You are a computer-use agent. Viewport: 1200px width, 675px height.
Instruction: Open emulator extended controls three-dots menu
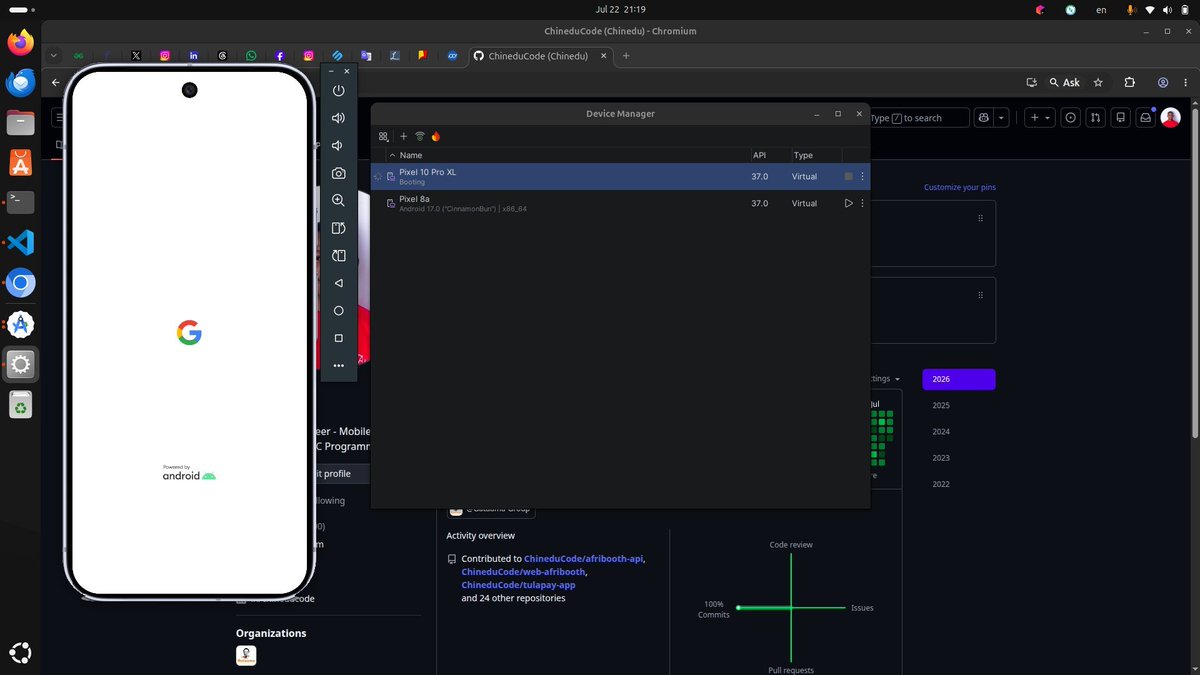339,366
